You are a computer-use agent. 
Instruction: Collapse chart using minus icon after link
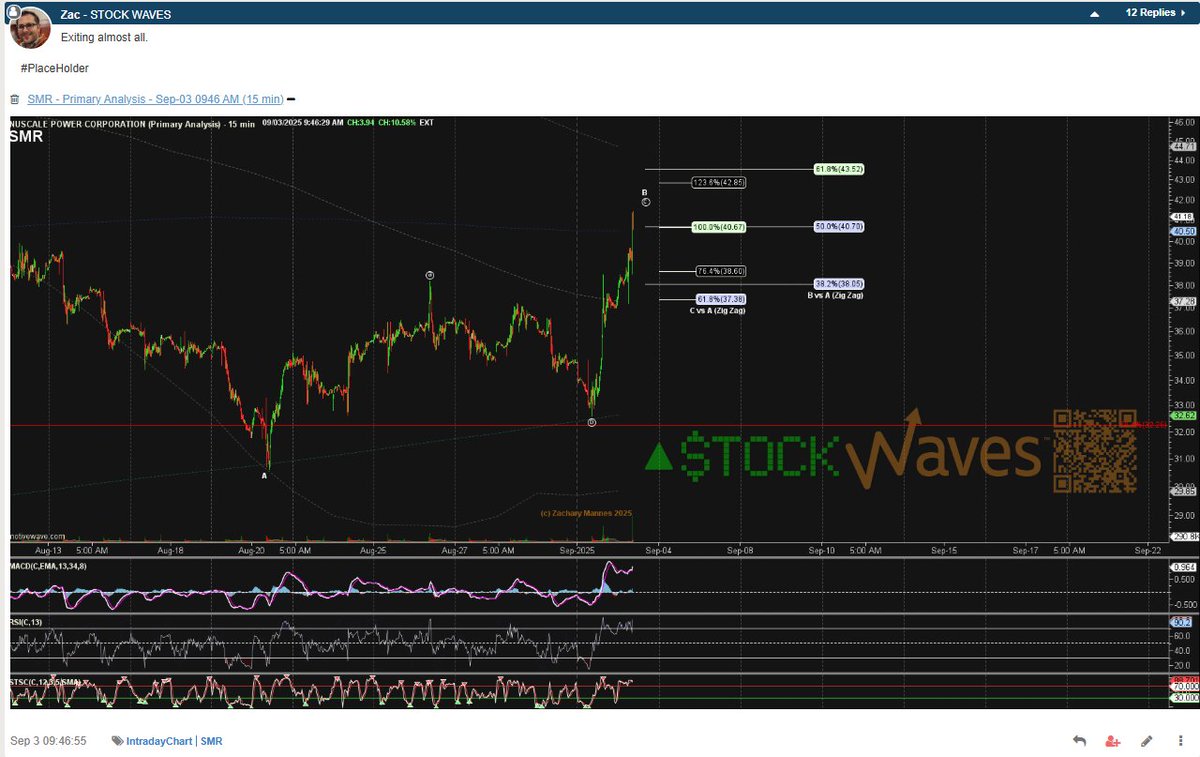tap(291, 99)
